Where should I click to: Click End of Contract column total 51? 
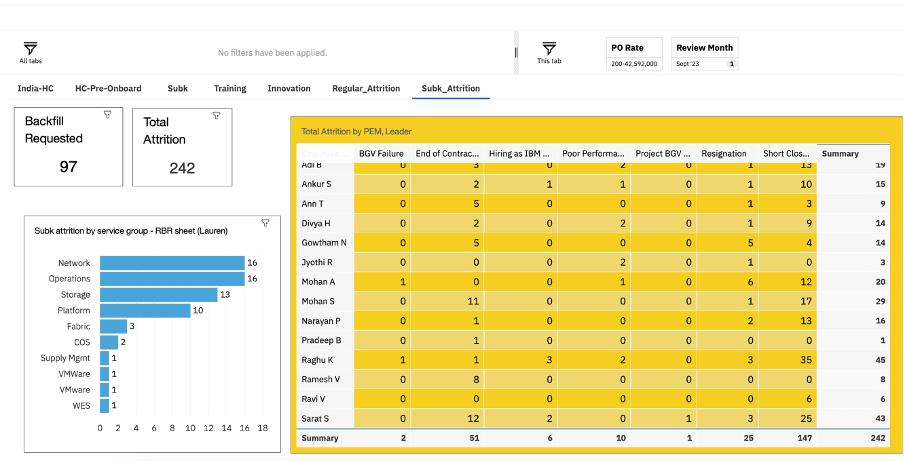pyautogui.click(x=475, y=438)
